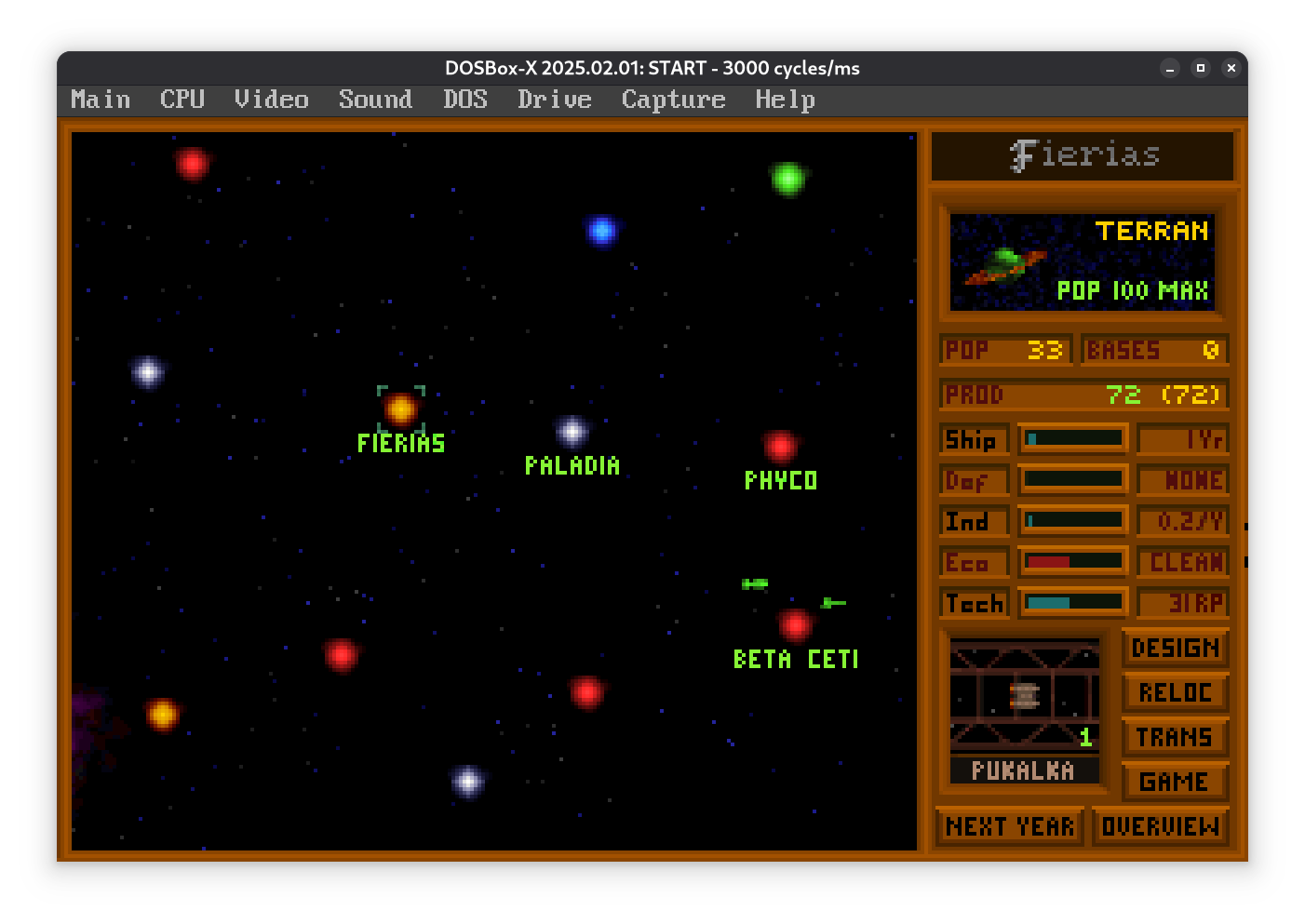Open the Drive menu in DOSBox-X
The width and height of the screenshot is (1305, 924).
pos(554,100)
